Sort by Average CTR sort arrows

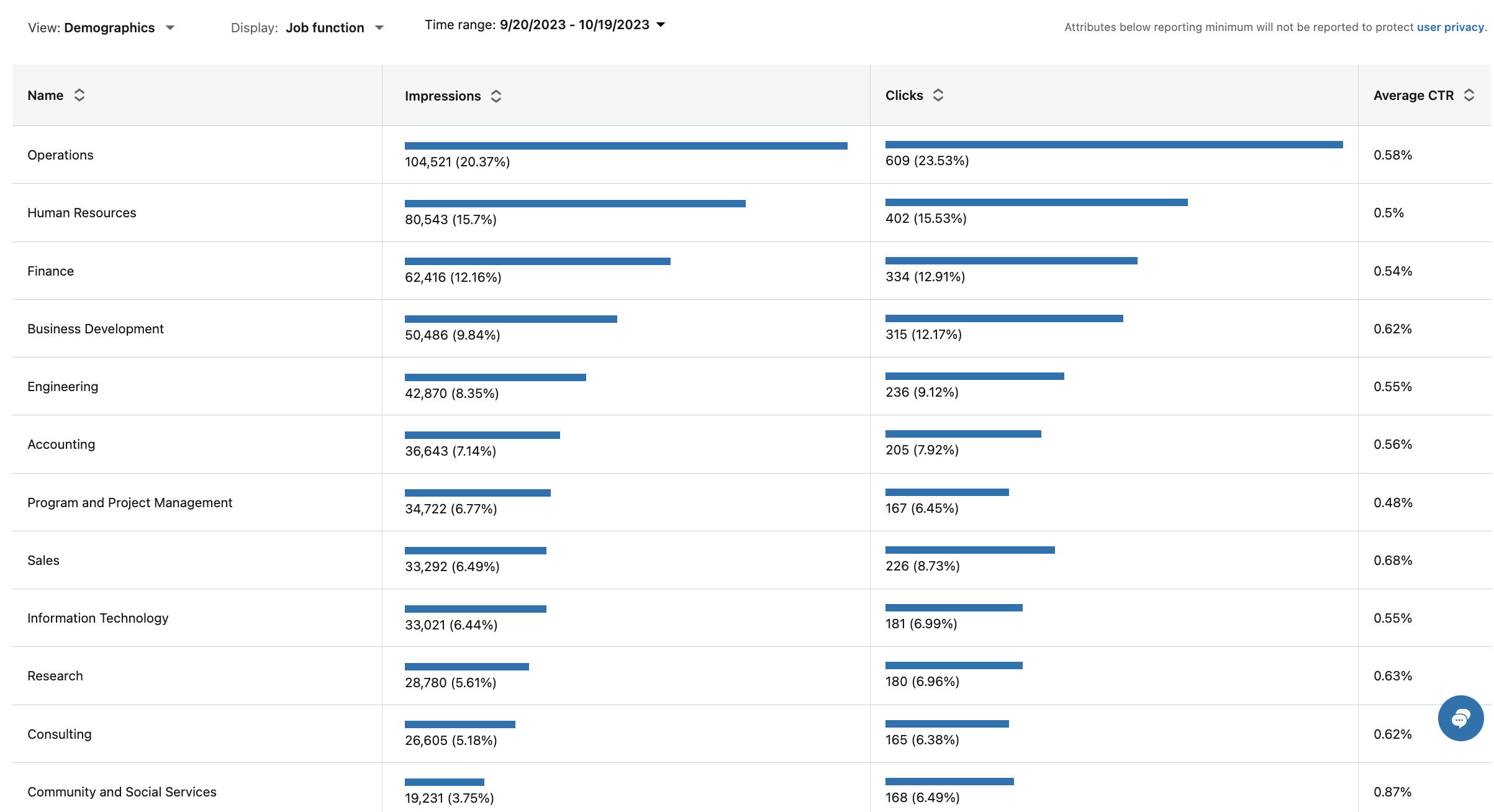(1469, 95)
